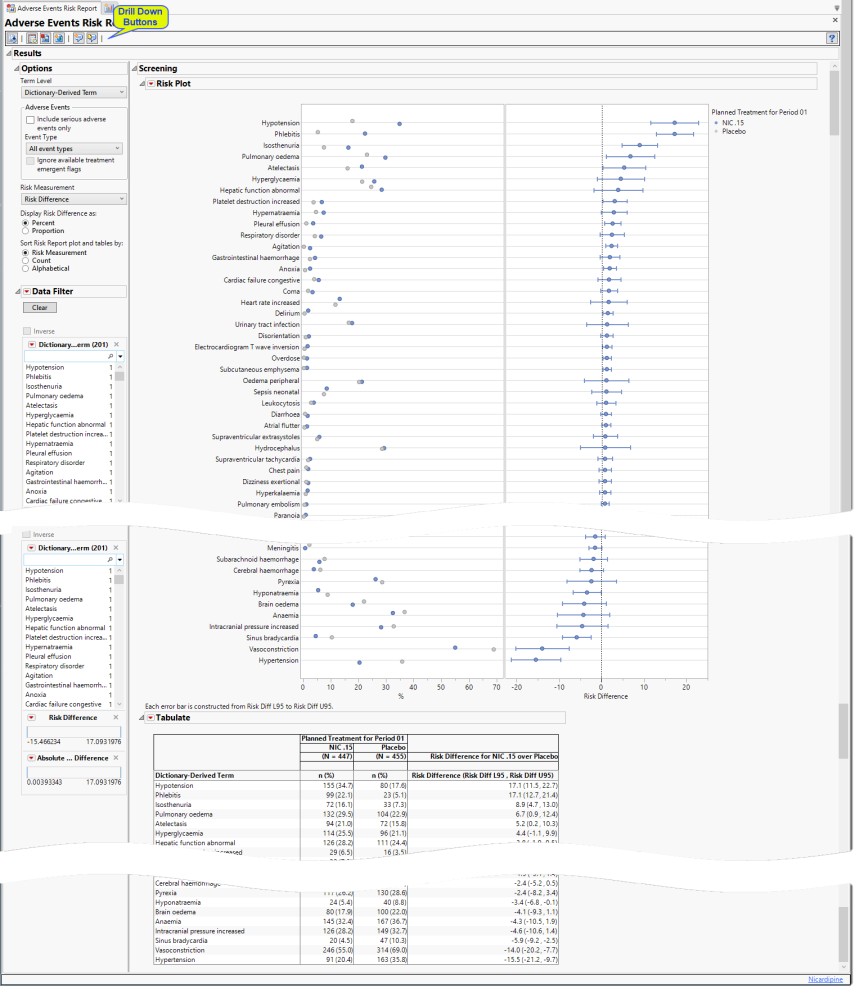Remove the Risk Difference filter with X
This screenshot has width=855, height=994.
coord(116,718)
